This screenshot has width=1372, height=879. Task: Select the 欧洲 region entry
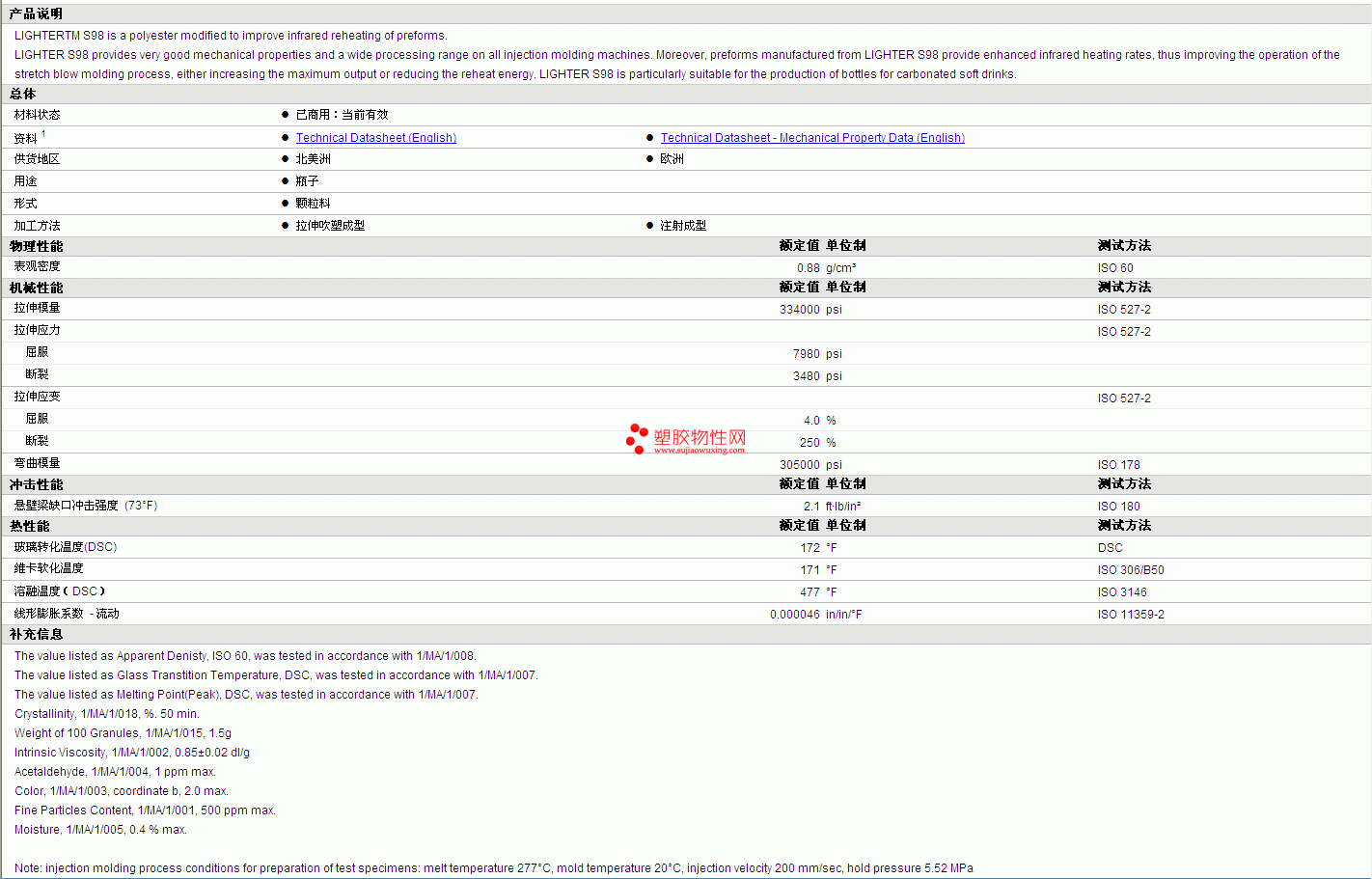[x=672, y=159]
